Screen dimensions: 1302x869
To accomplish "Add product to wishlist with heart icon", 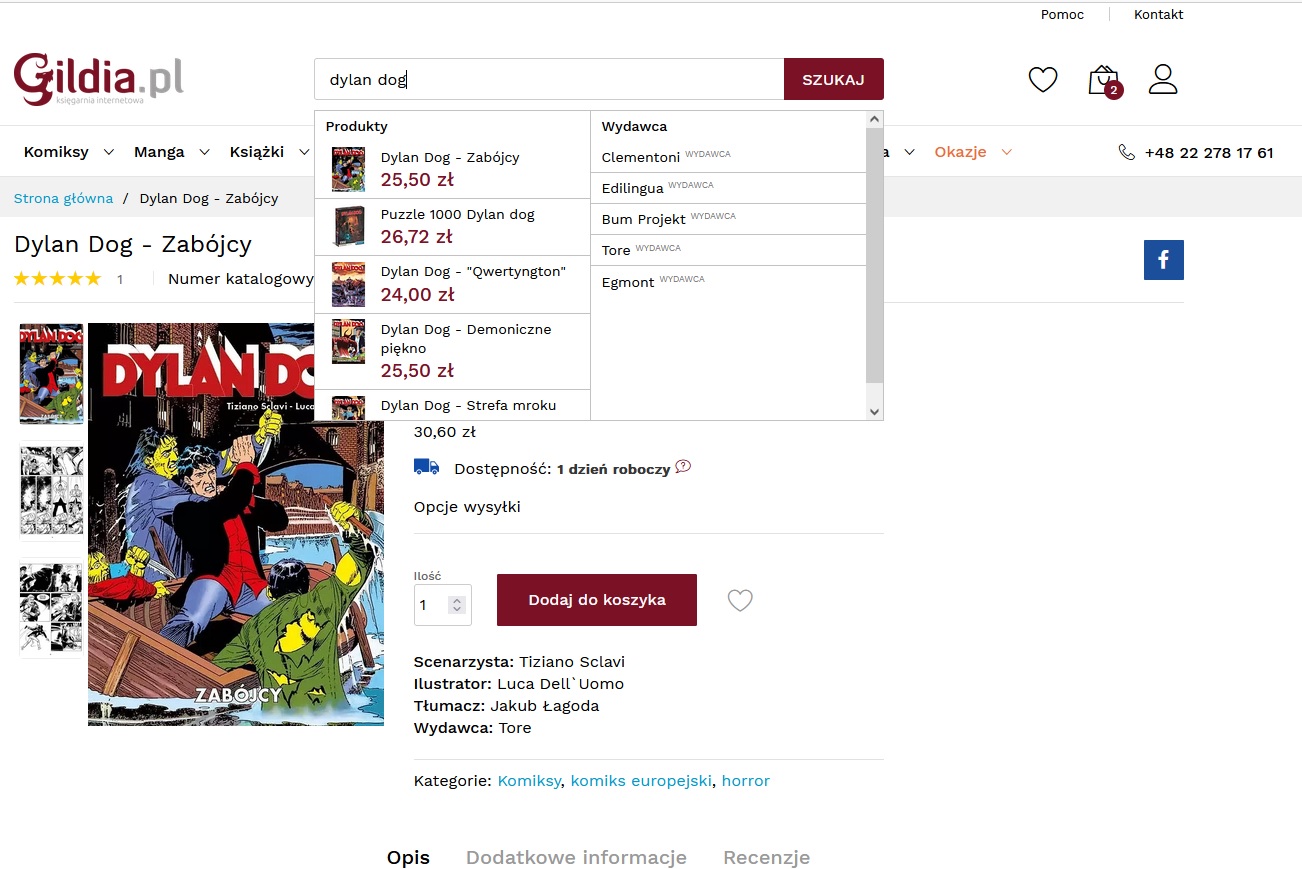I will coord(740,600).
